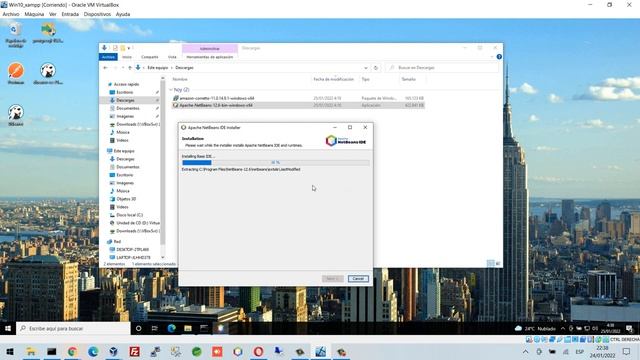Select Red in the navigation pane
The height and width of the screenshot is (360, 640).
coord(117,242)
